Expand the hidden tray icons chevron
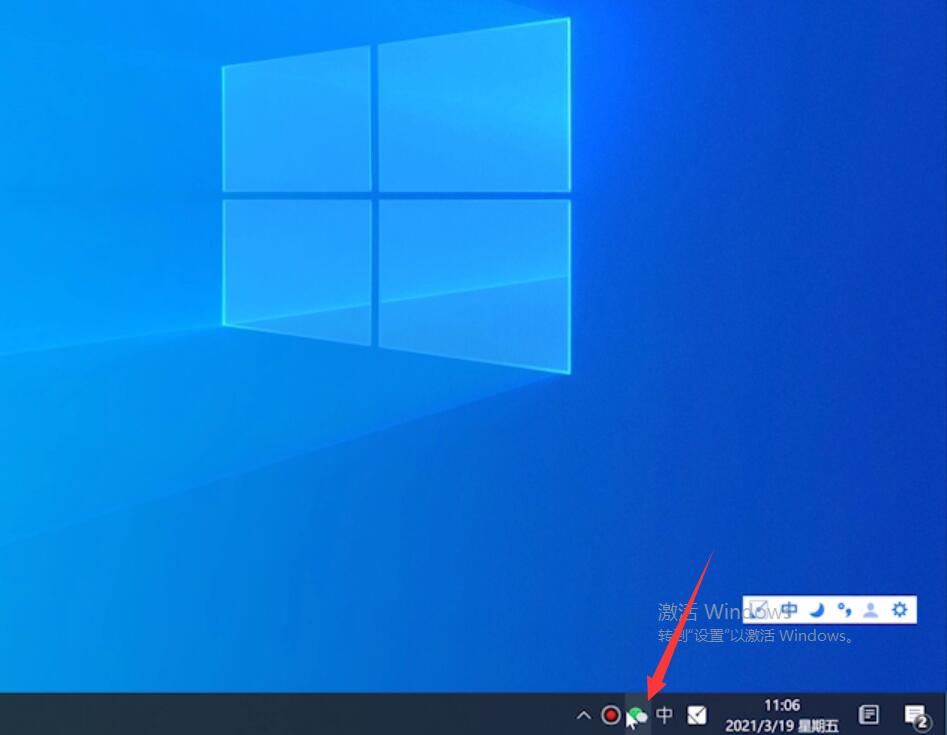This screenshot has width=947, height=735. click(x=583, y=716)
